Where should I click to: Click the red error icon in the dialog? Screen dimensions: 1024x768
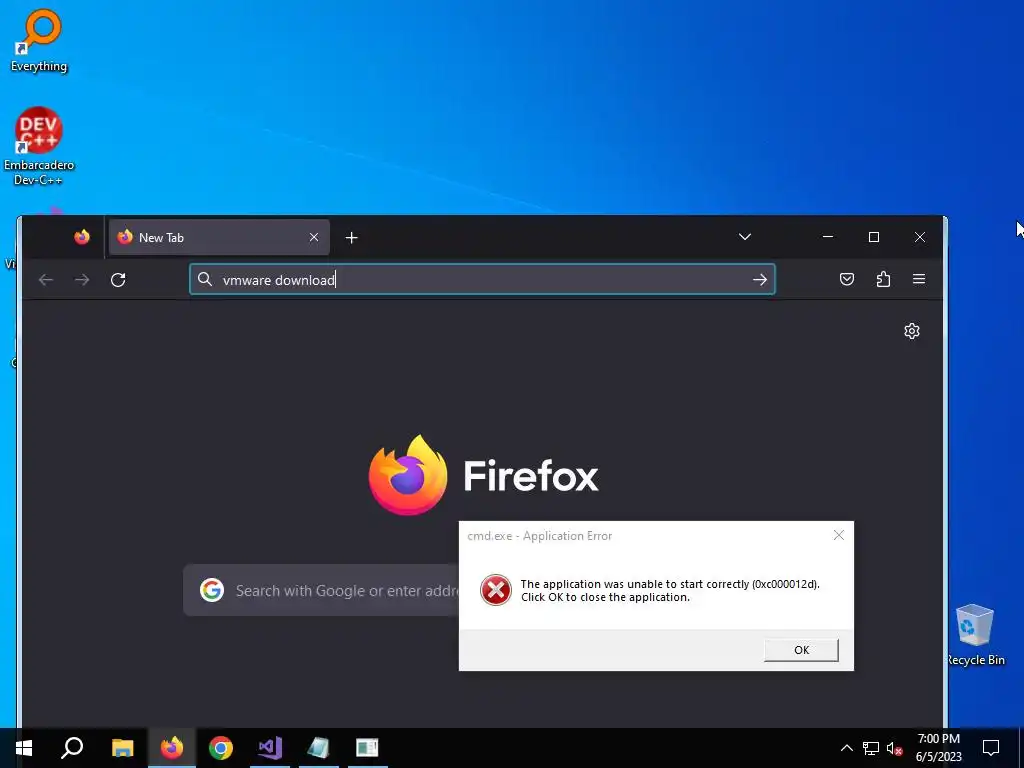tap(496, 590)
